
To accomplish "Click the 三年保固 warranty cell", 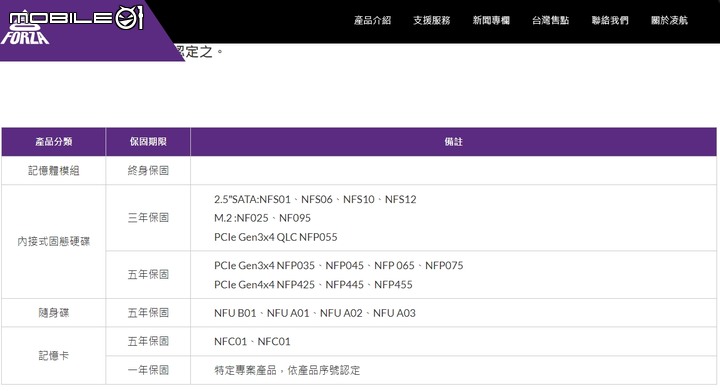I will click(x=148, y=218).
